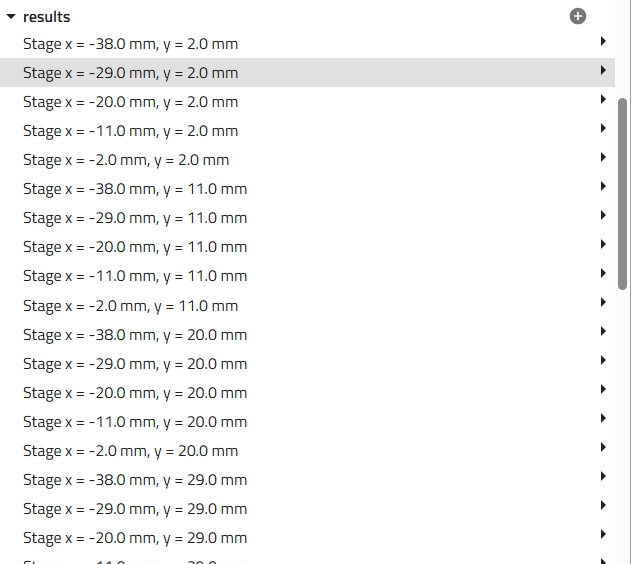Screen dimensions: 632x564
Task: Expand arrow for x = -2.0, y = 11.0 row
Action: coord(603,303)
